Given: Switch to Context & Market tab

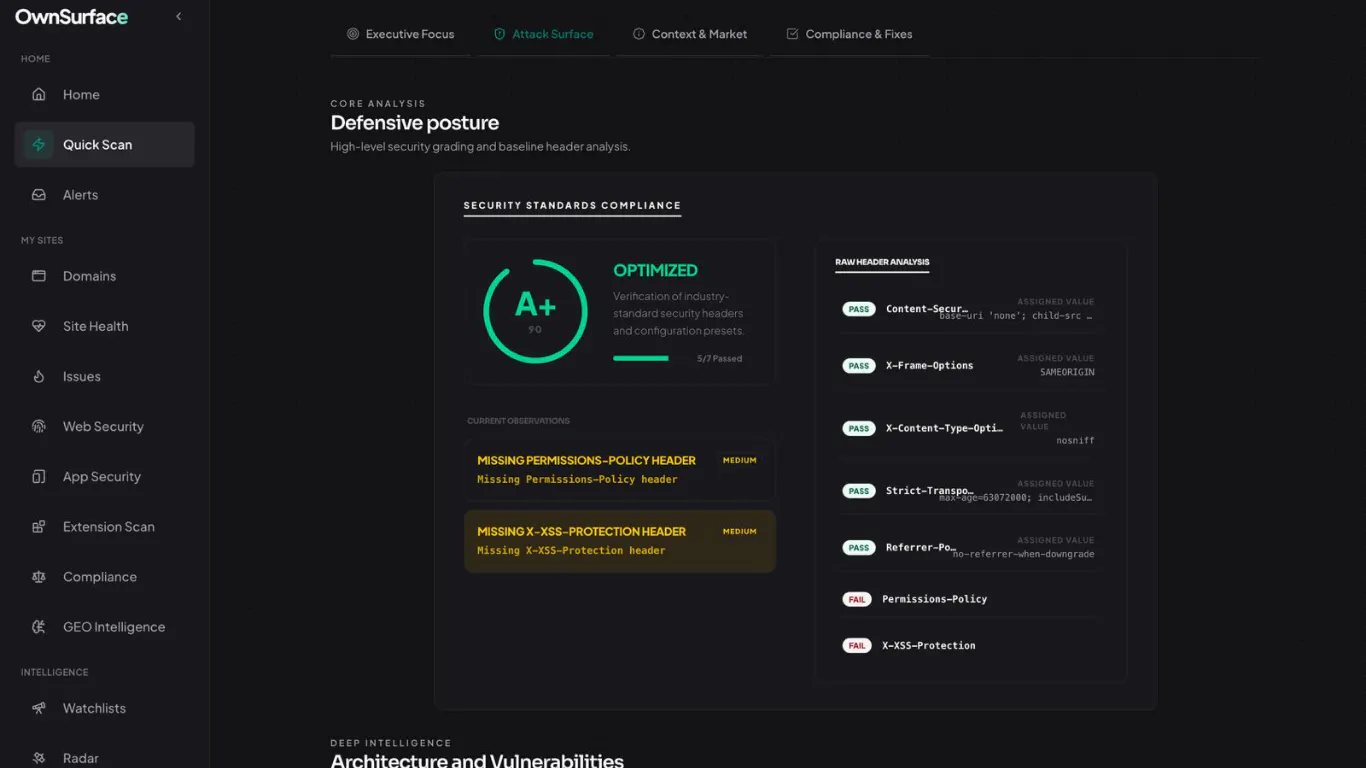Looking at the screenshot, I should [690, 34].
